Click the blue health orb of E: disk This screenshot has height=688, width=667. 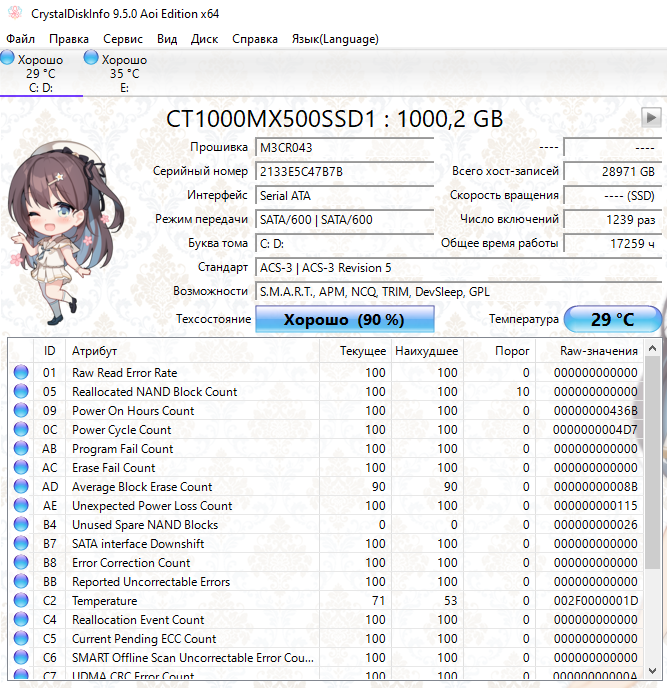click(91, 57)
